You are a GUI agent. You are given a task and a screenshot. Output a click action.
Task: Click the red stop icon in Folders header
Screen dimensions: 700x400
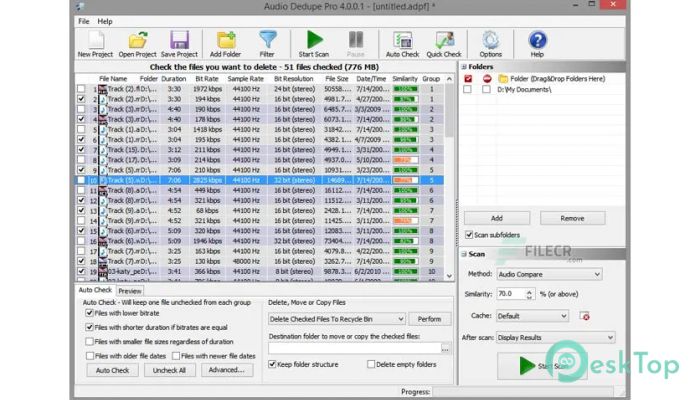pyautogui.click(x=487, y=79)
